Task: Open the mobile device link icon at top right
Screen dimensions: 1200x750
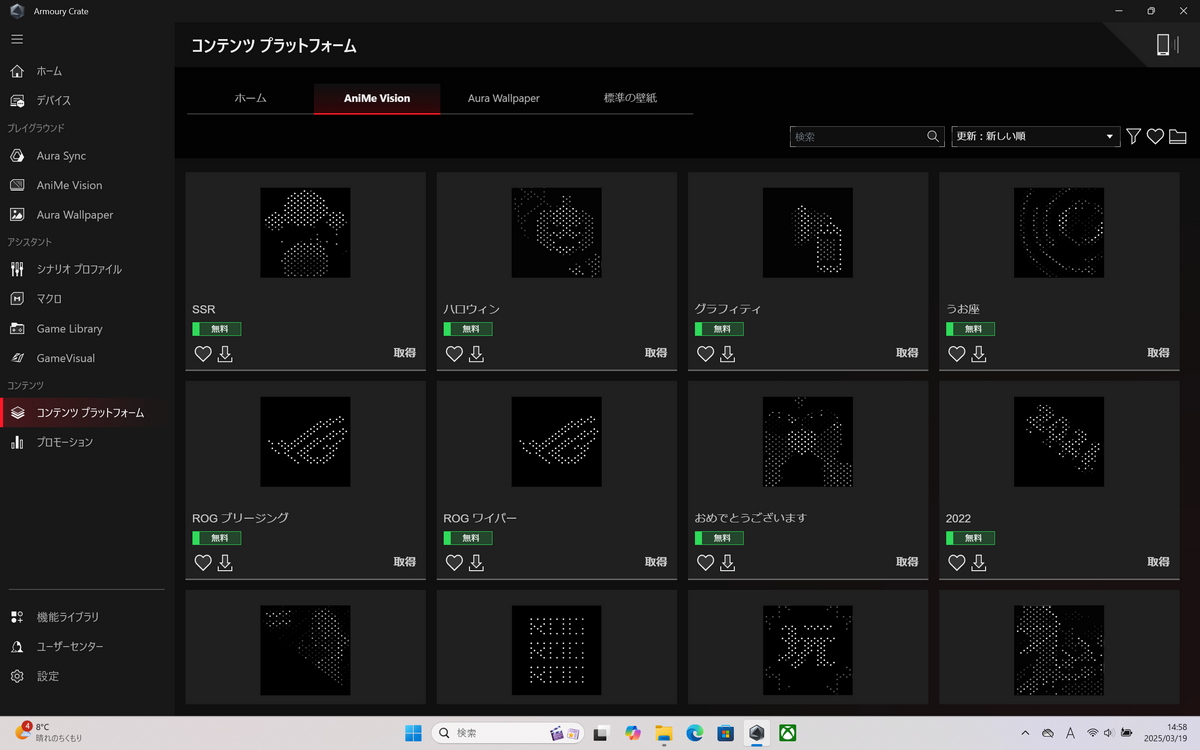Action: [x=1166, y=44]
